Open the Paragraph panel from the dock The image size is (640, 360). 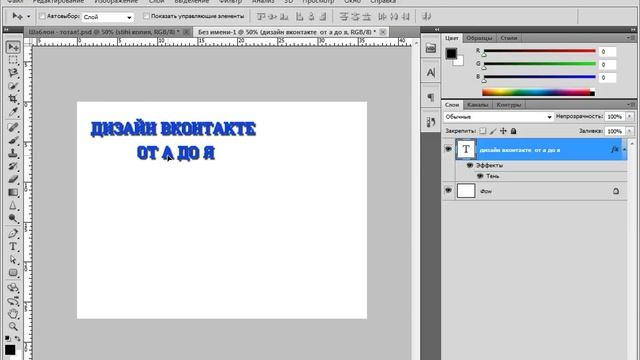(431, 97)
